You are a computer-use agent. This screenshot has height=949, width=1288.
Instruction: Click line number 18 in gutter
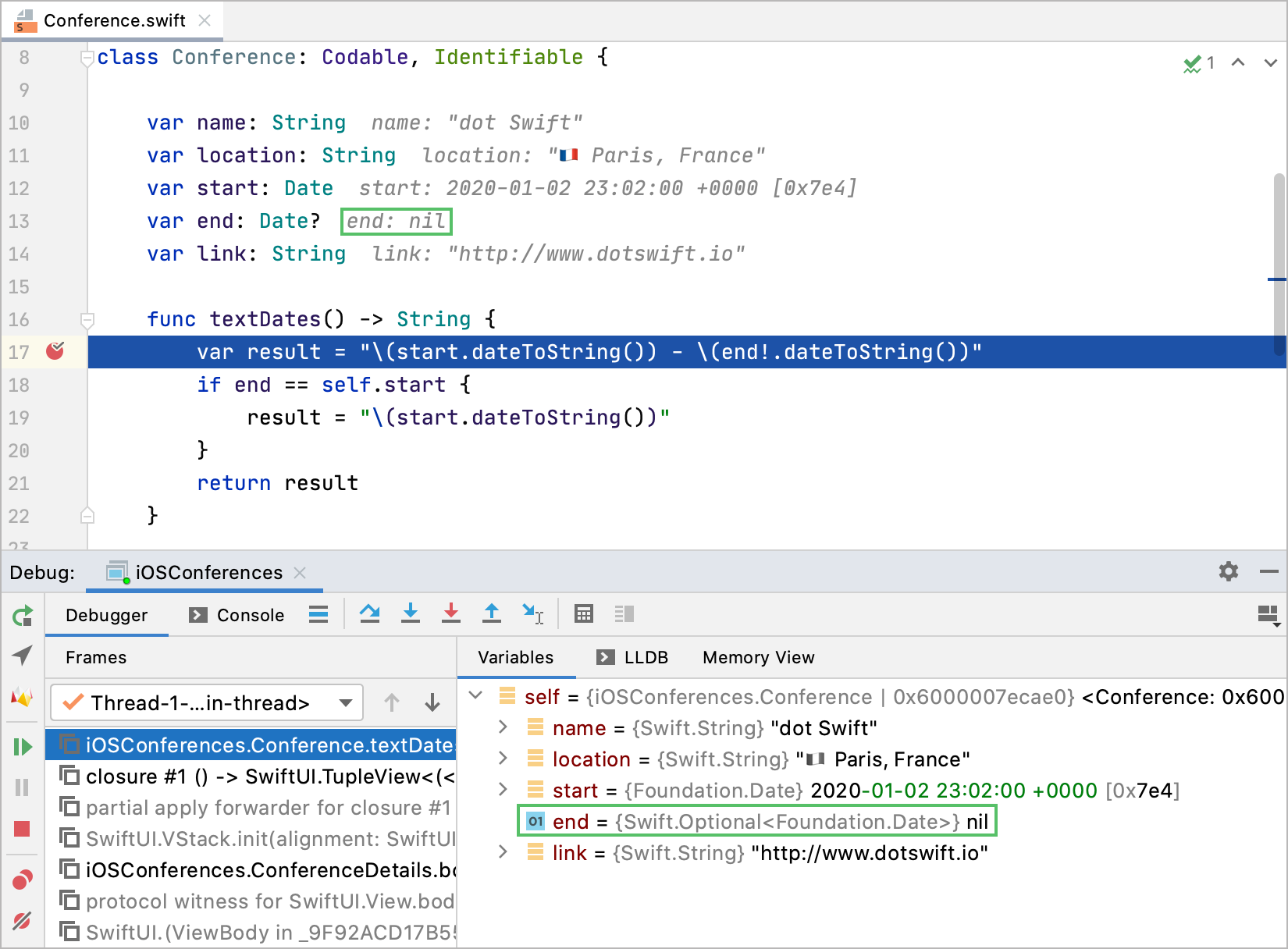[x=19, y=385]
